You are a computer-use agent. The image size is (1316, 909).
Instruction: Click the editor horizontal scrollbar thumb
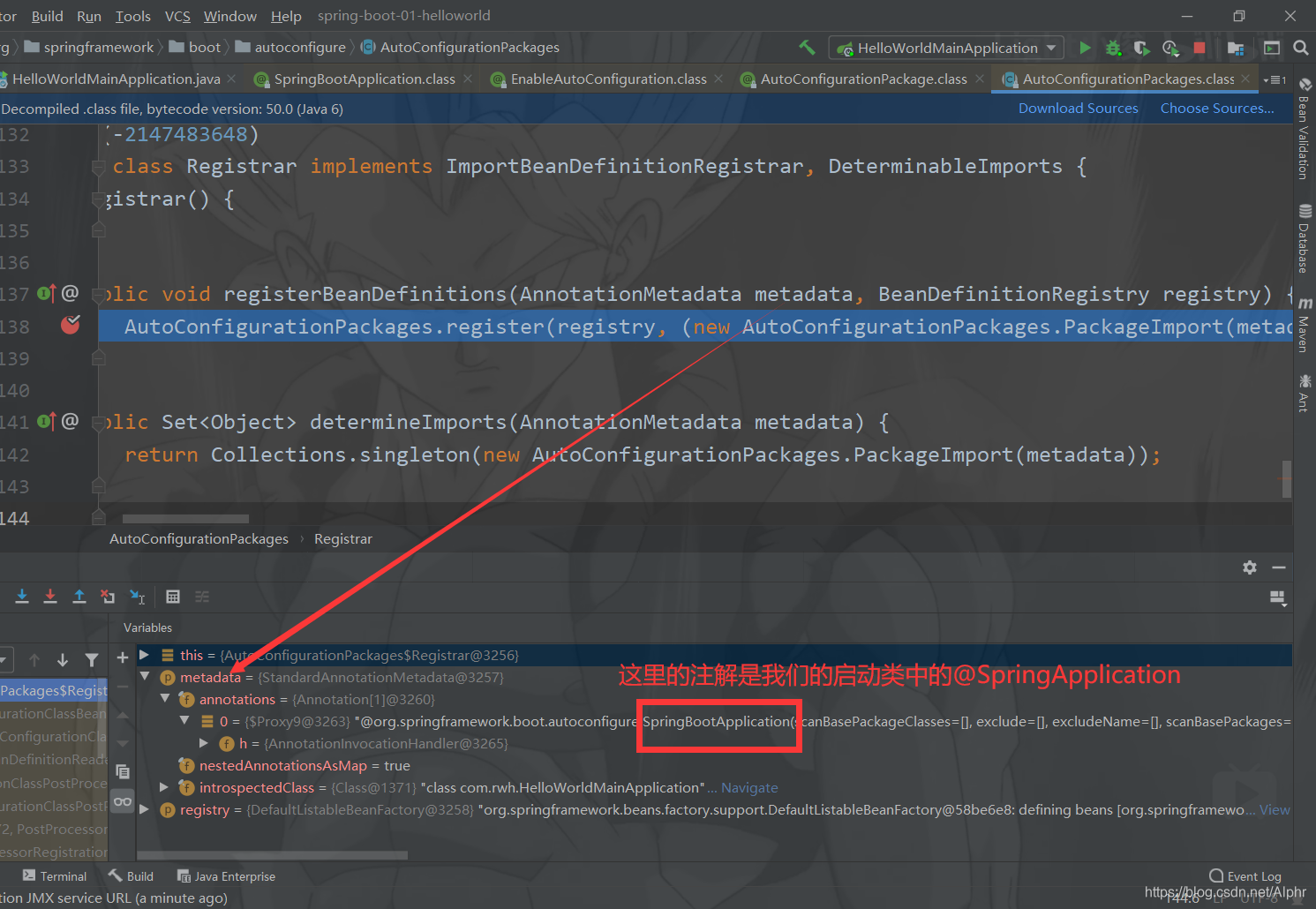pos(185,519)
